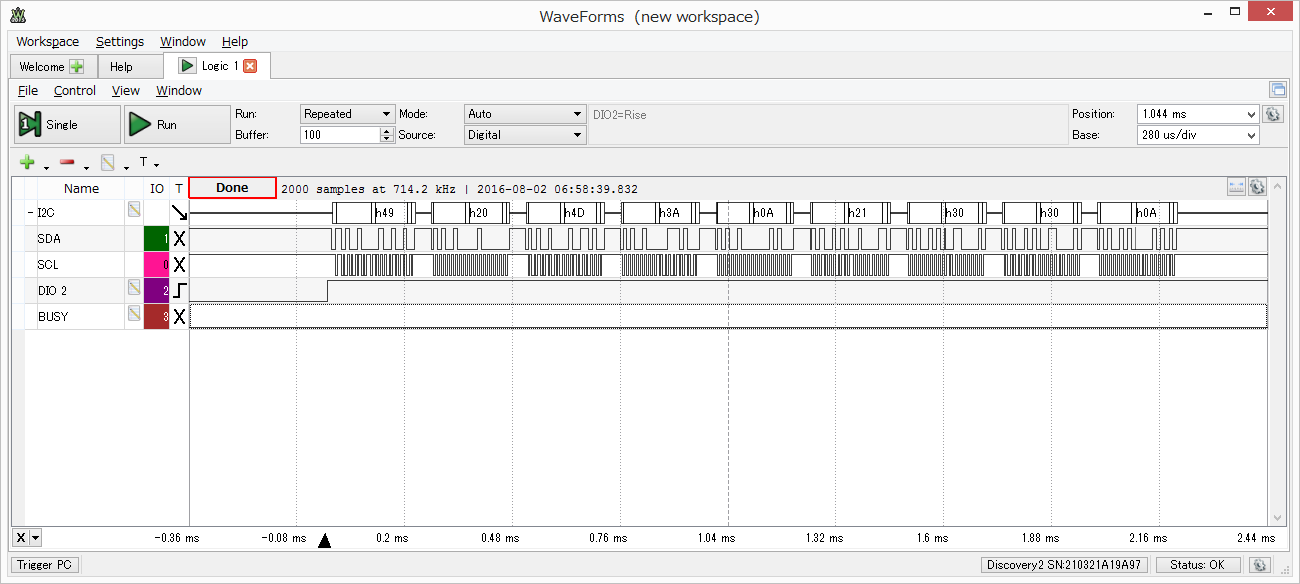The height and width of the screenshot is (584, 1300).
Task: Select the SDA signal name
Action: point(48,238)
